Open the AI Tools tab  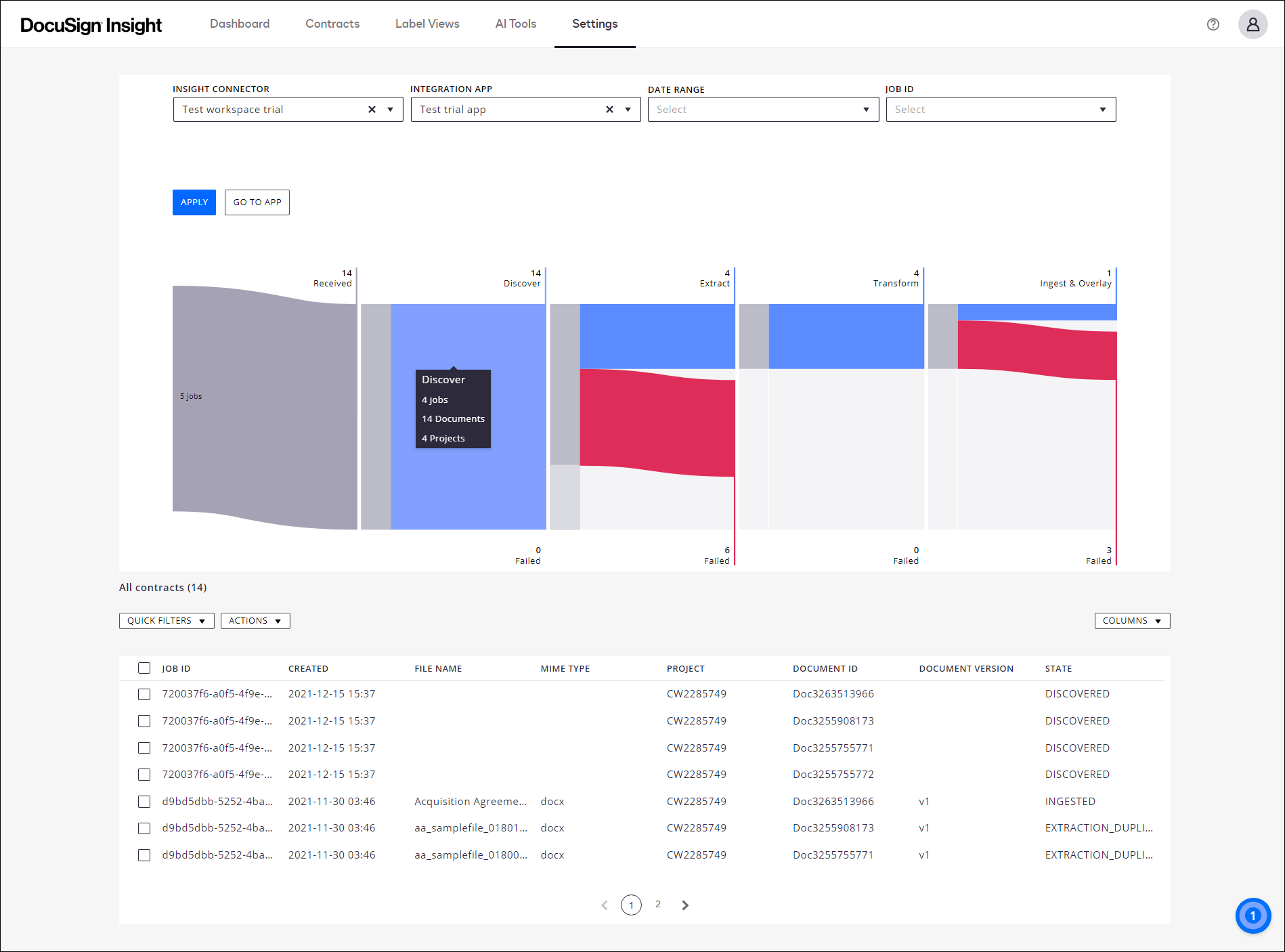click(x=516, y=24)
